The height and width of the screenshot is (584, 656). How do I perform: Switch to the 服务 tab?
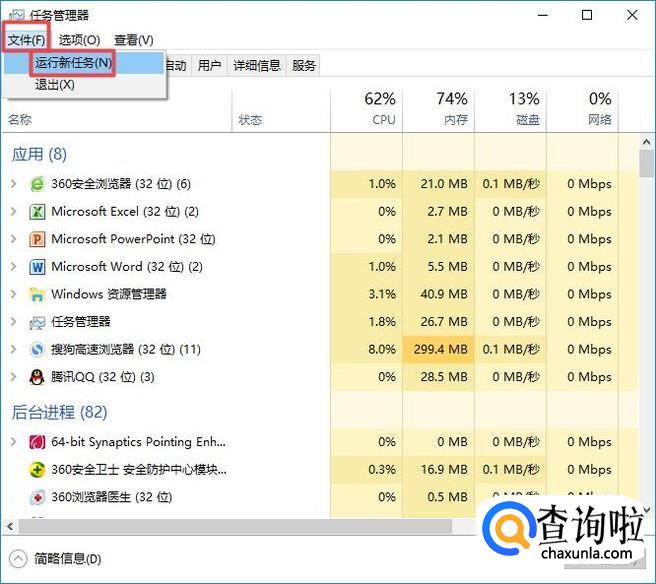[x=303, y=66]
